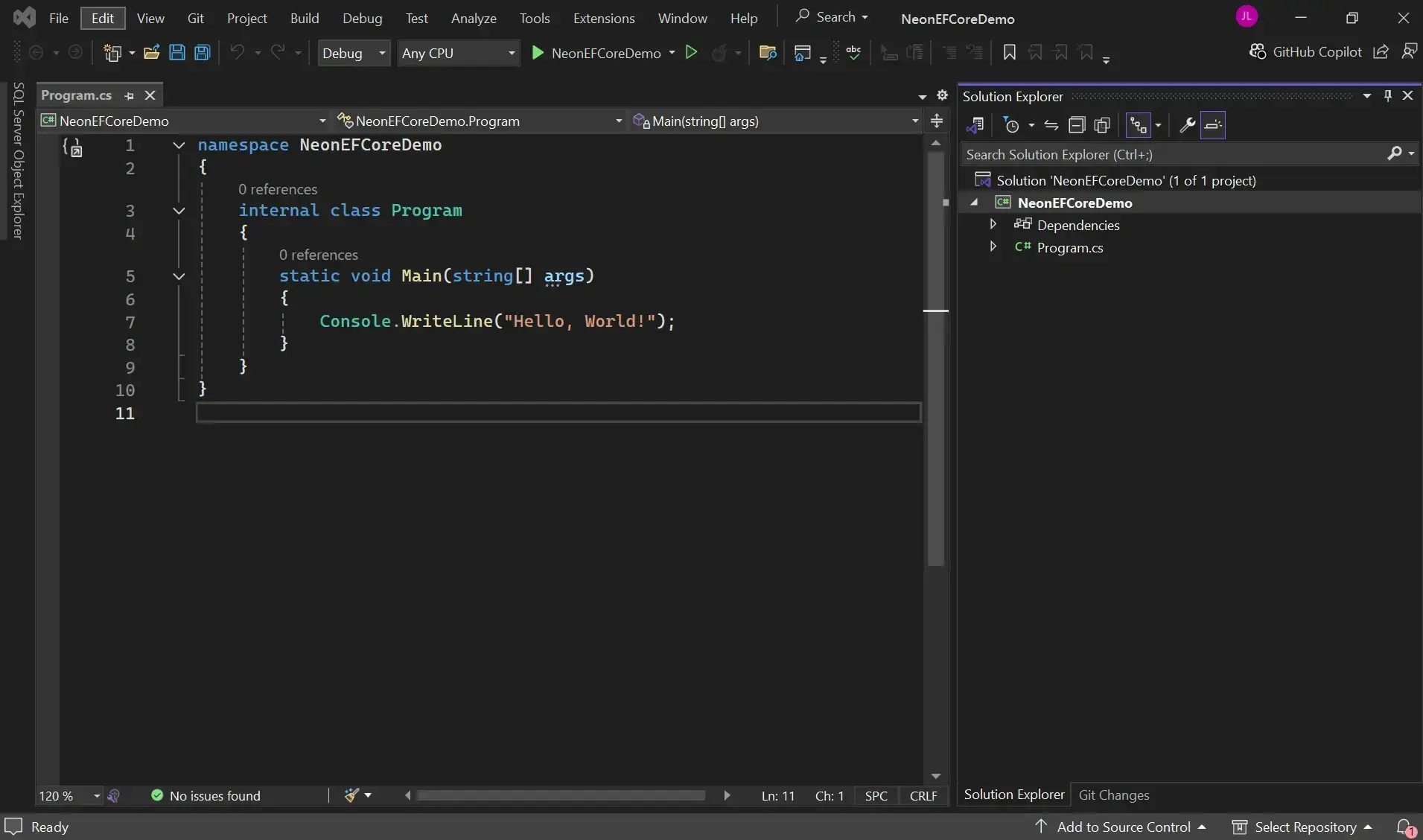The image size is (1423, 840).
Task: Pin the Program.cs tab
Action: coord(130,96)
